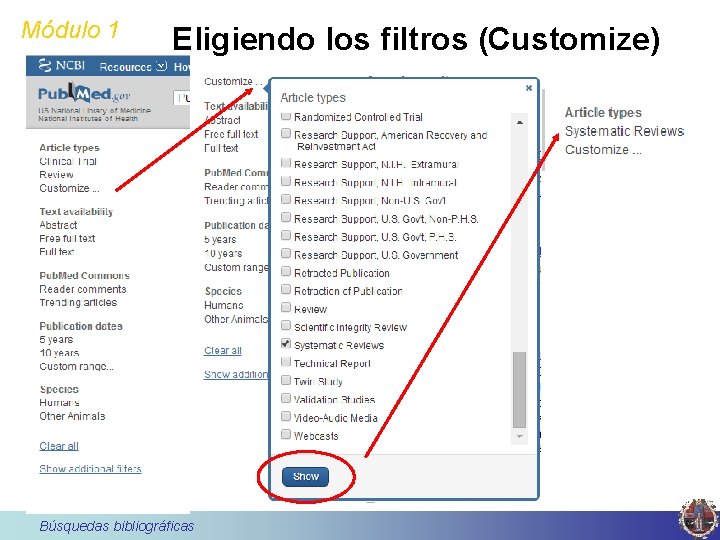Viewport: 720px width, 540px height.
Task: Tick the Review checkbox in popup
Action: point(286,307)
